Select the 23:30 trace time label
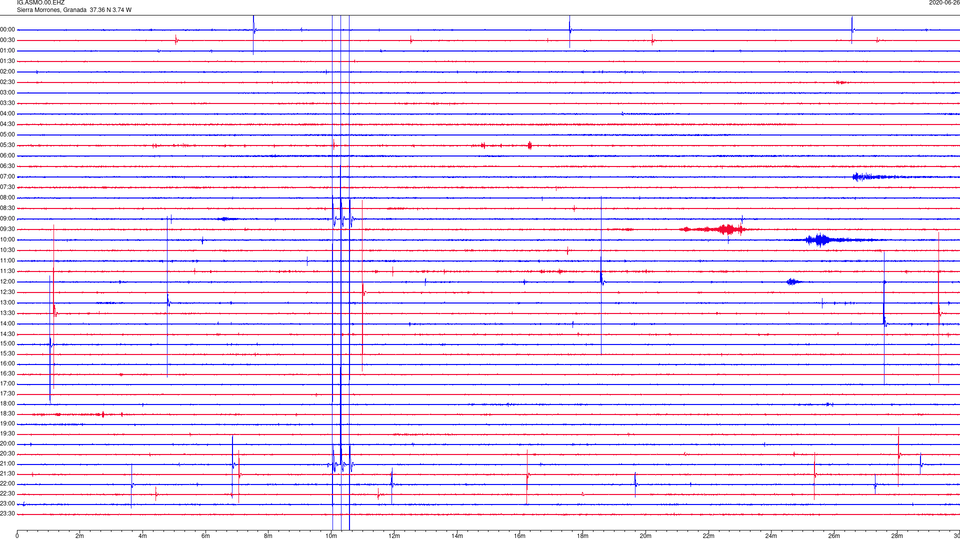The width and height of the screenshot is (960, 540). click(x=8, y=514)
